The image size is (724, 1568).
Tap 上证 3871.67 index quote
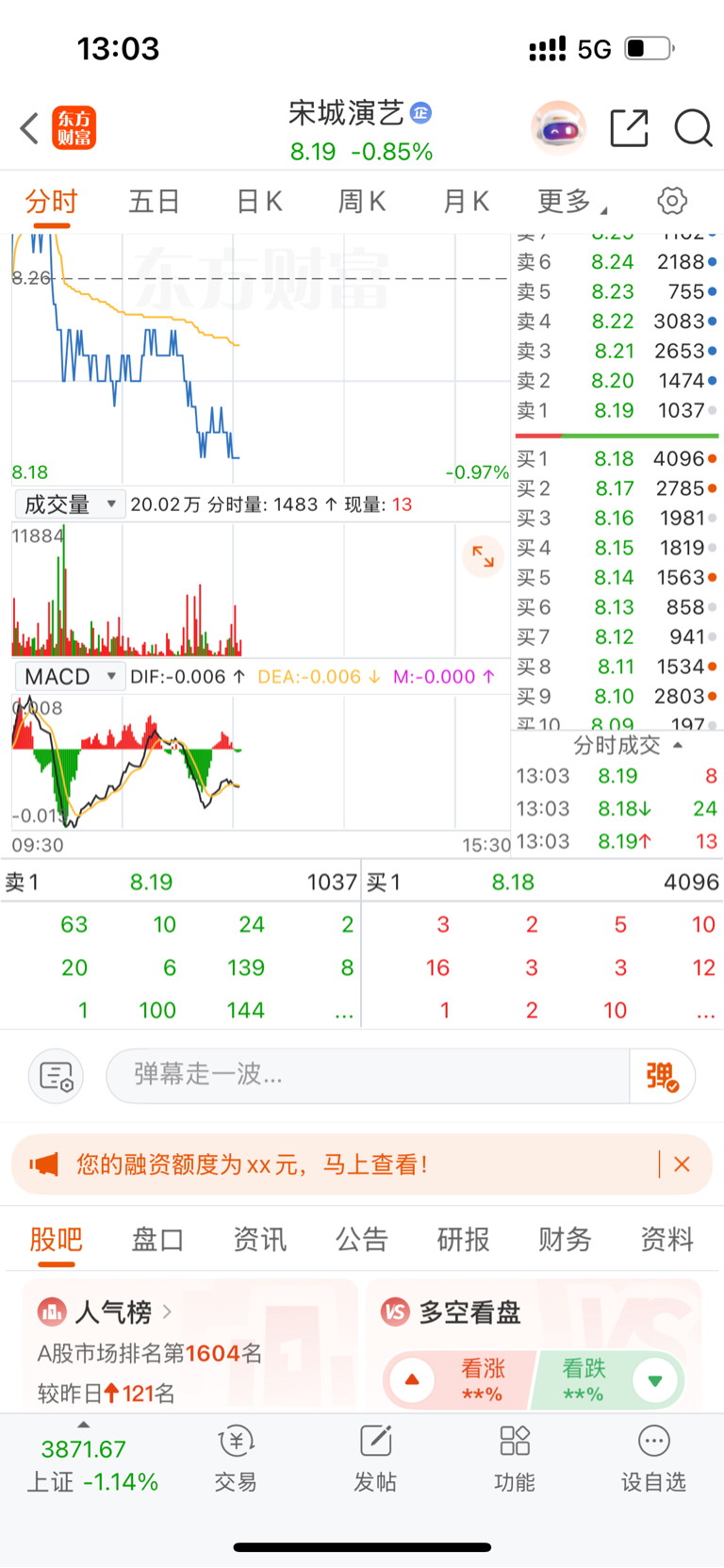[x=91, y=1465]
